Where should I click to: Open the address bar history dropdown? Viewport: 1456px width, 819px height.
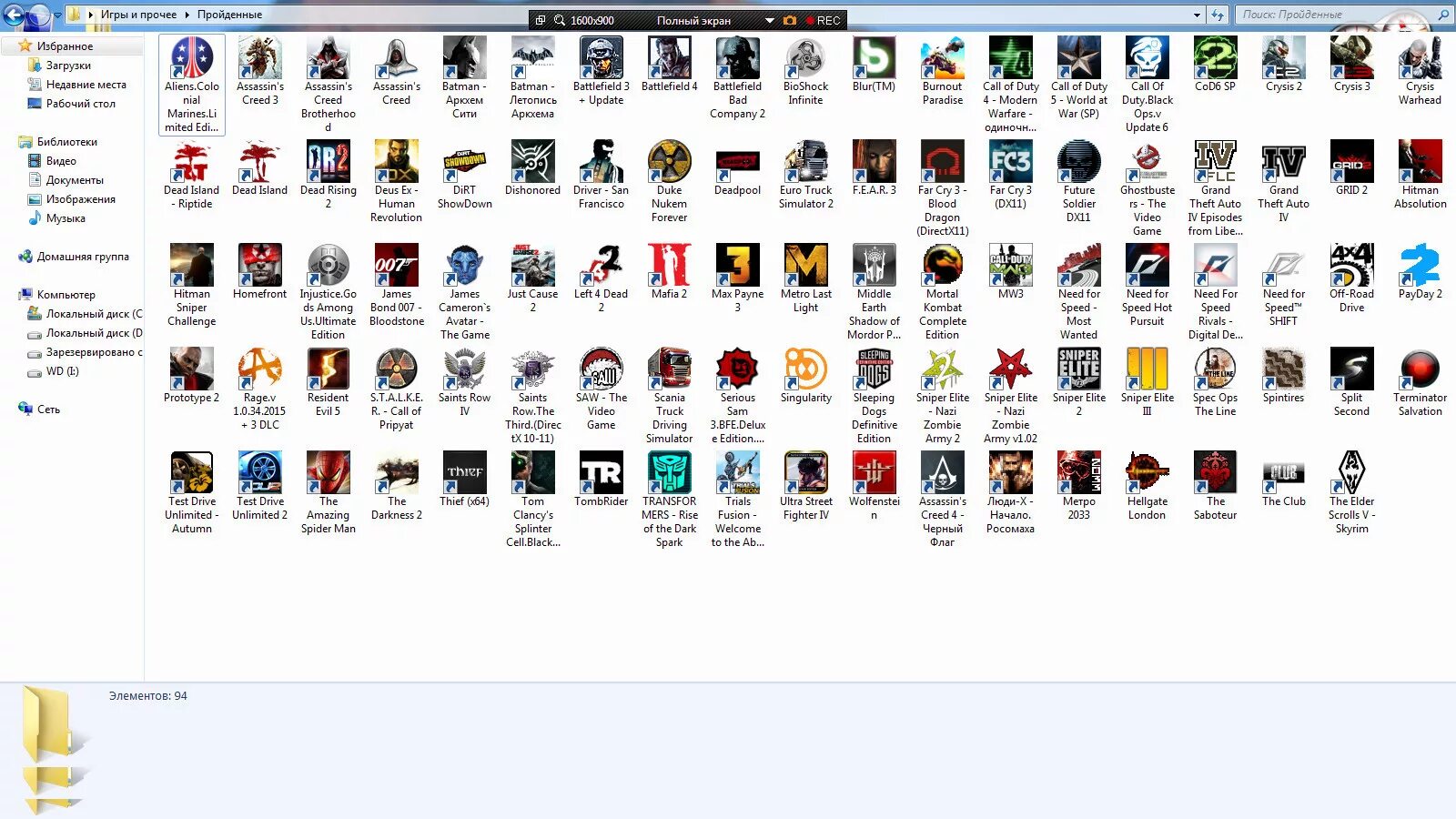pyautogui.click(x=1197, y=15)
